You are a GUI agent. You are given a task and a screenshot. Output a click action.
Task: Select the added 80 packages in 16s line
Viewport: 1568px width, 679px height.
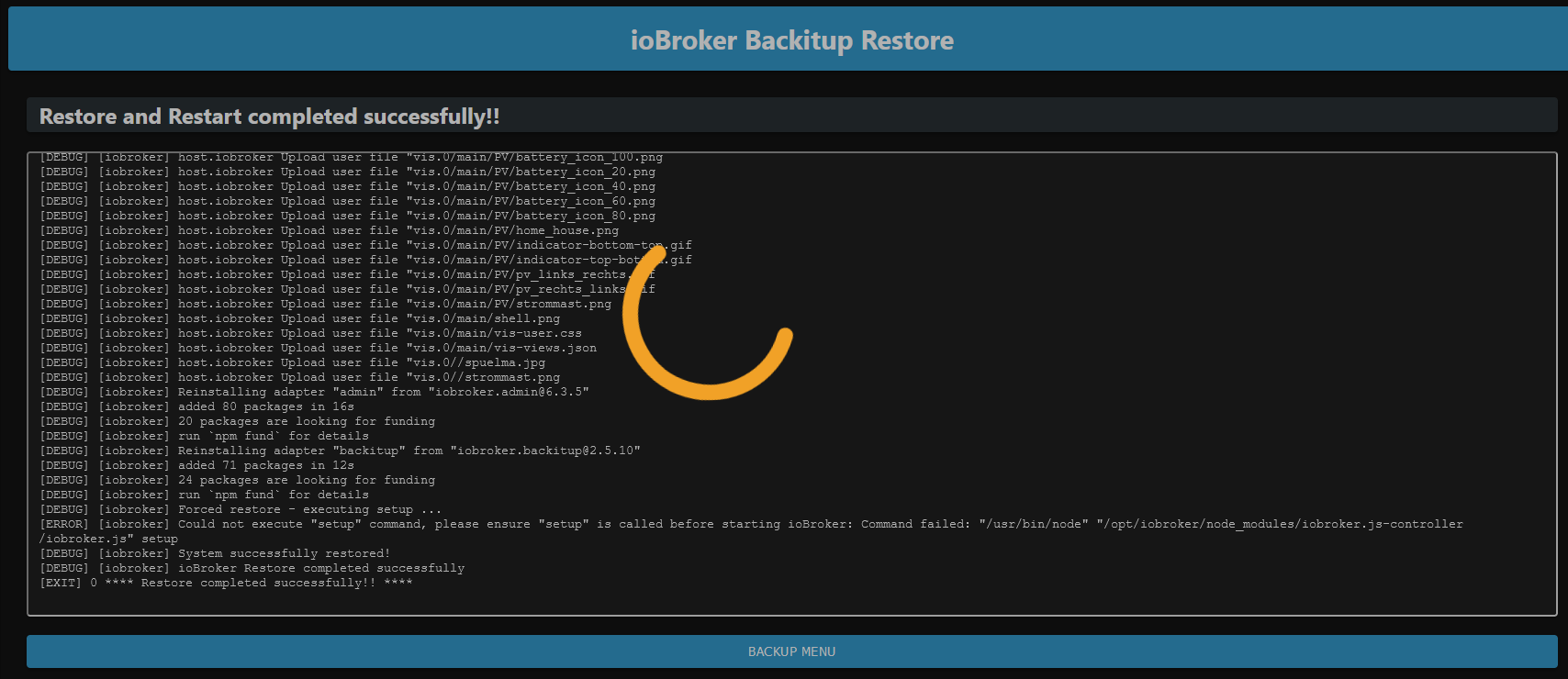click(x=196, y=406)
